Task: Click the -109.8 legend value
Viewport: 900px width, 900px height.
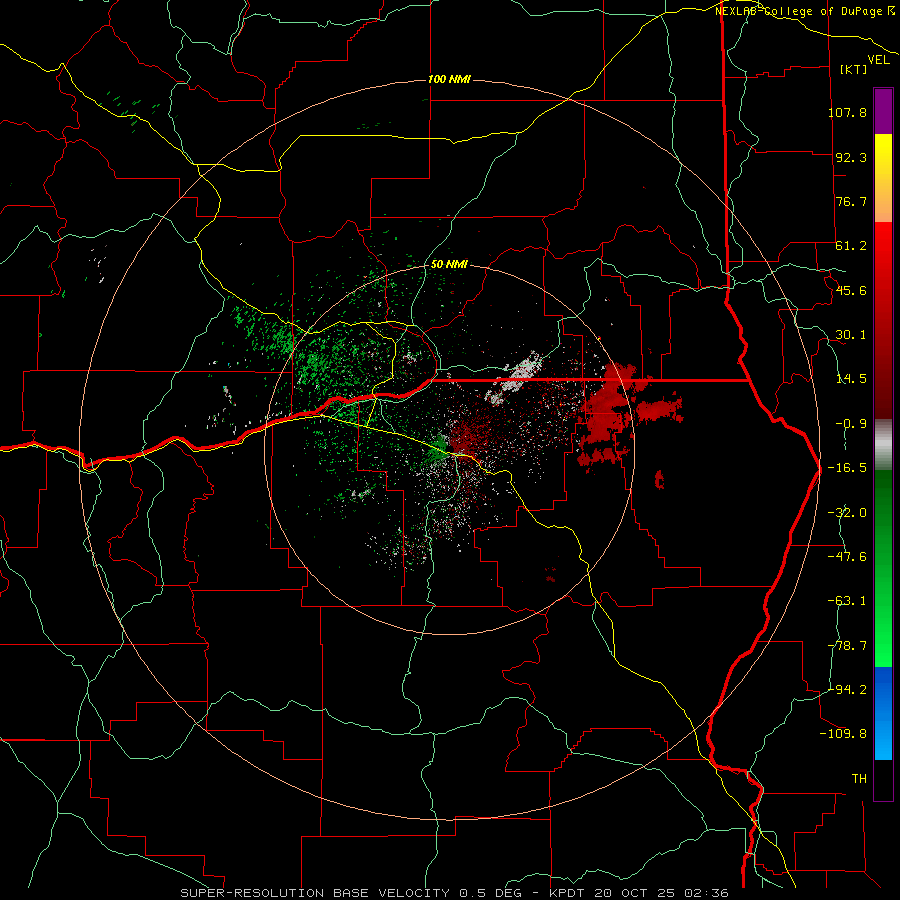Action: pos(843,734)
